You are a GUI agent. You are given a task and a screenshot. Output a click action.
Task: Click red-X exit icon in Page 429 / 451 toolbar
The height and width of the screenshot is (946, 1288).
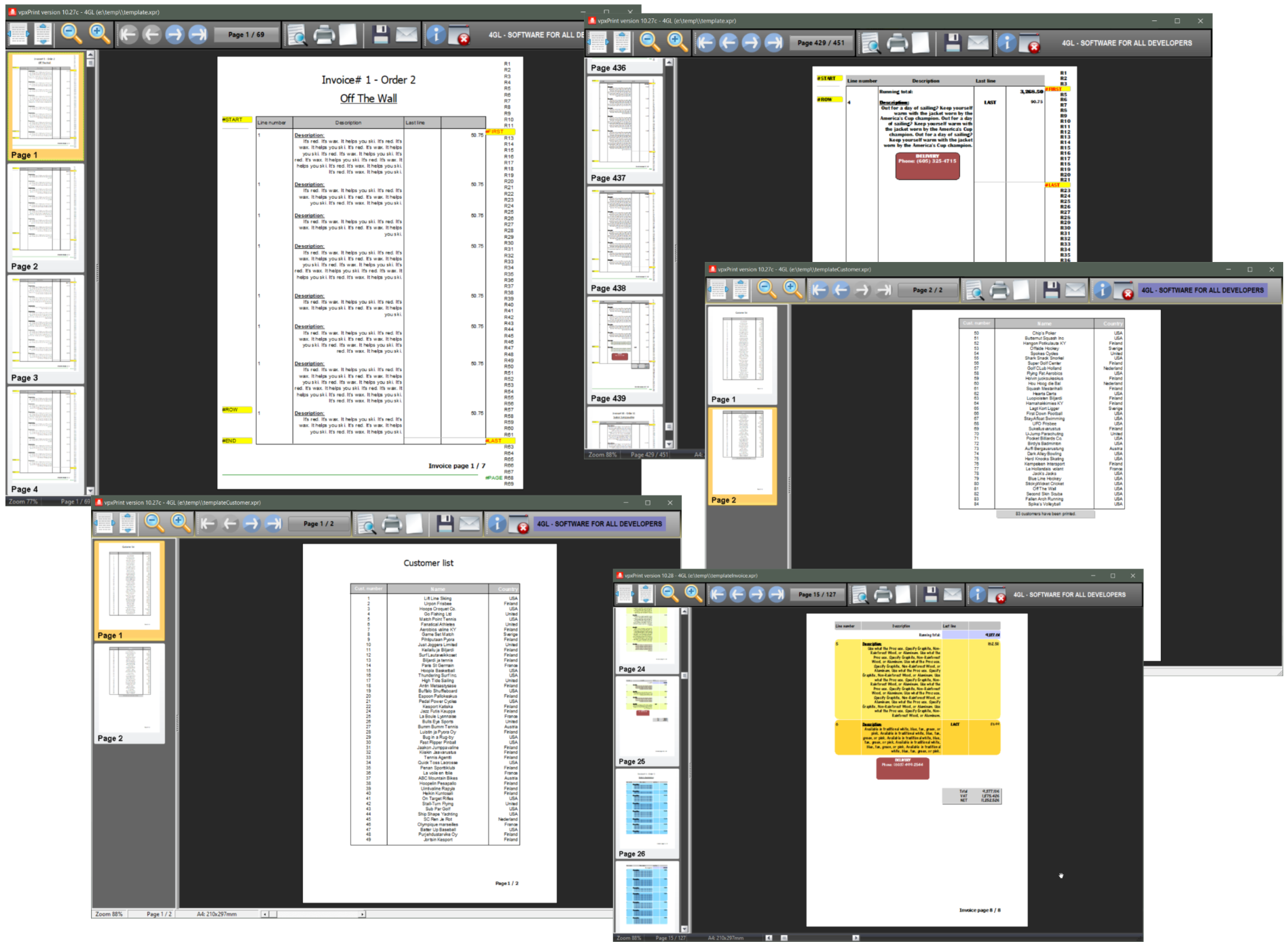click(1029, 43)
